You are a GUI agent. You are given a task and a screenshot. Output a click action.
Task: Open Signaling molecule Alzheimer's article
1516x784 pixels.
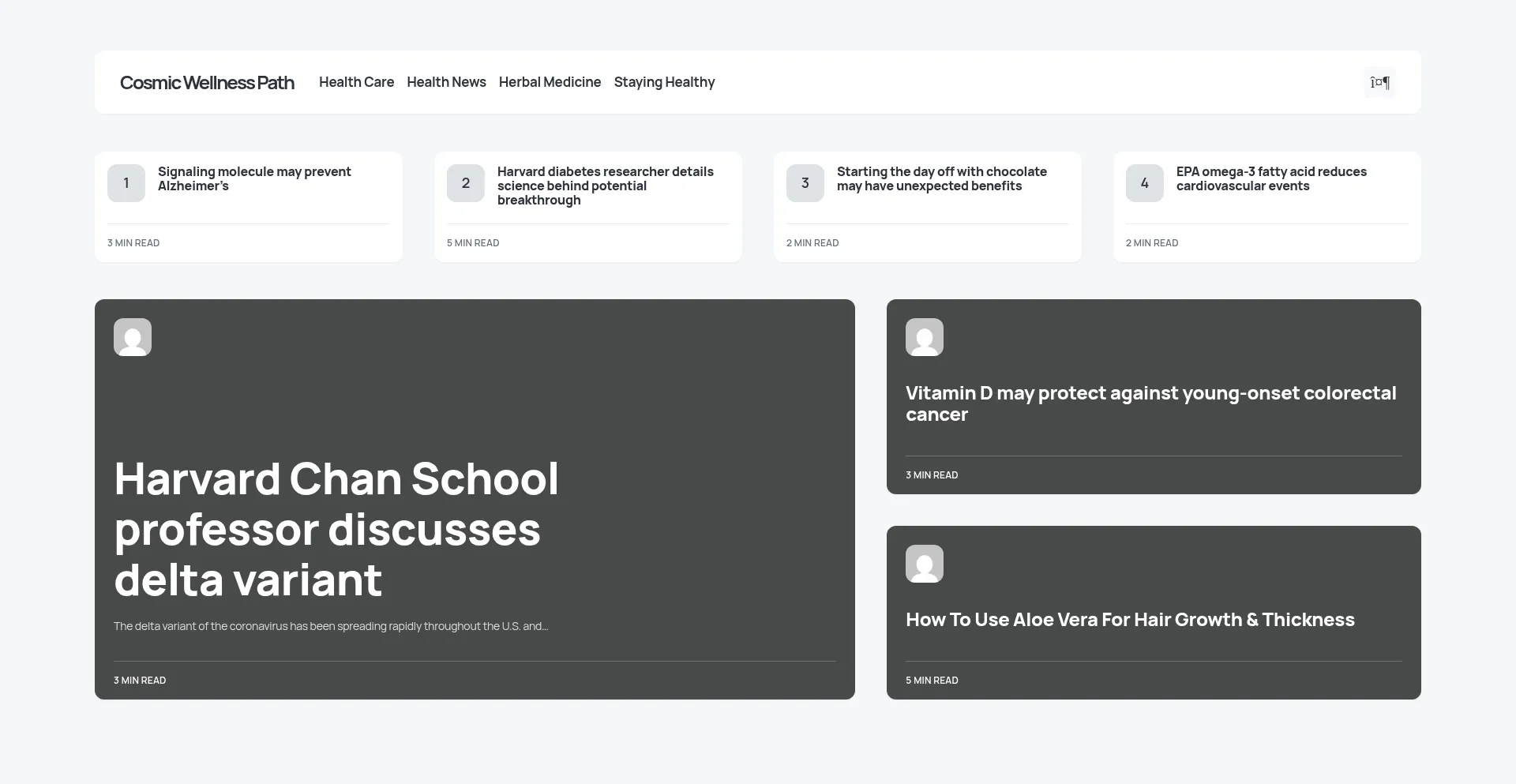tap(254, 178)
